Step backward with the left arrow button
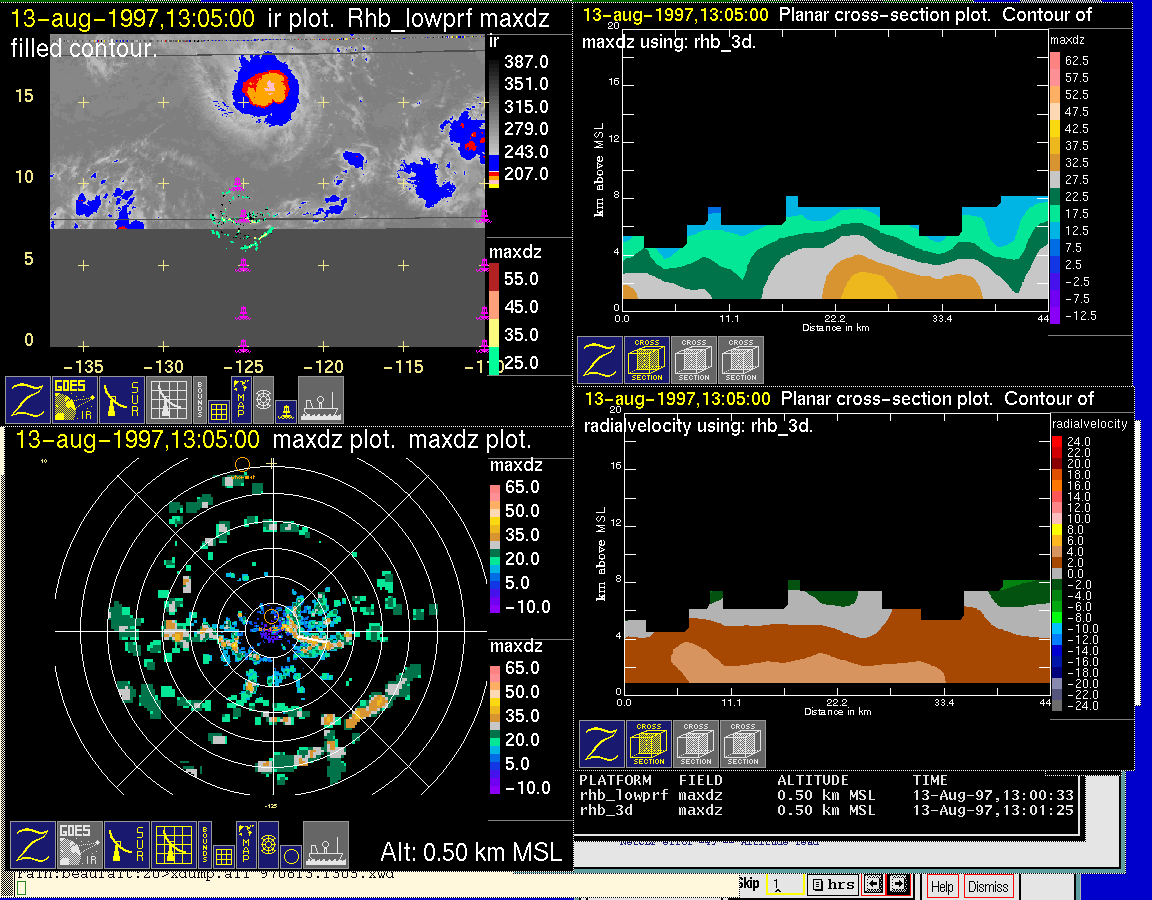The height and width of the screenshot is (900, 1152). (x=873, y=884)
